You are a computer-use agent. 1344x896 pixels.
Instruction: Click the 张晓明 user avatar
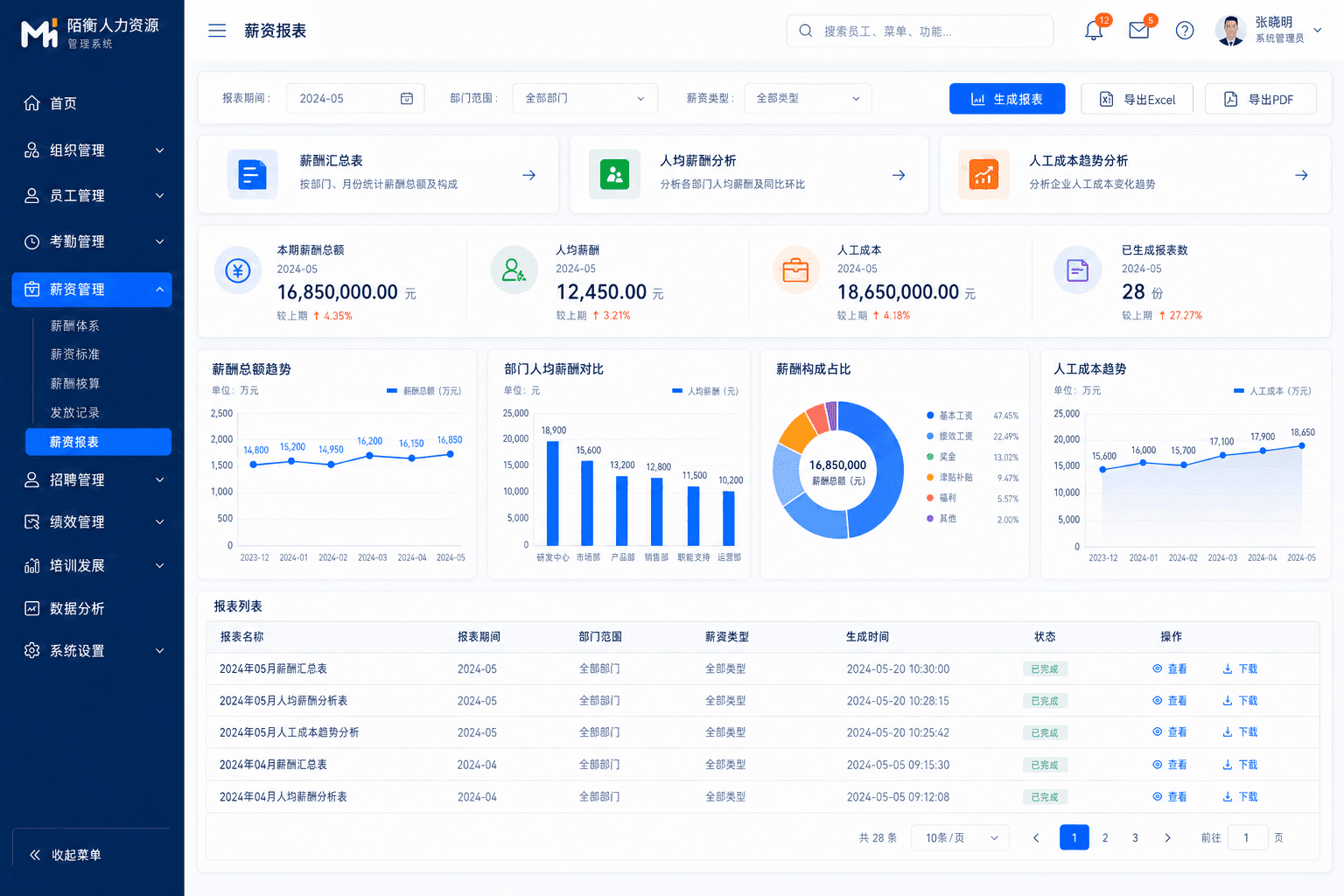1231,31
